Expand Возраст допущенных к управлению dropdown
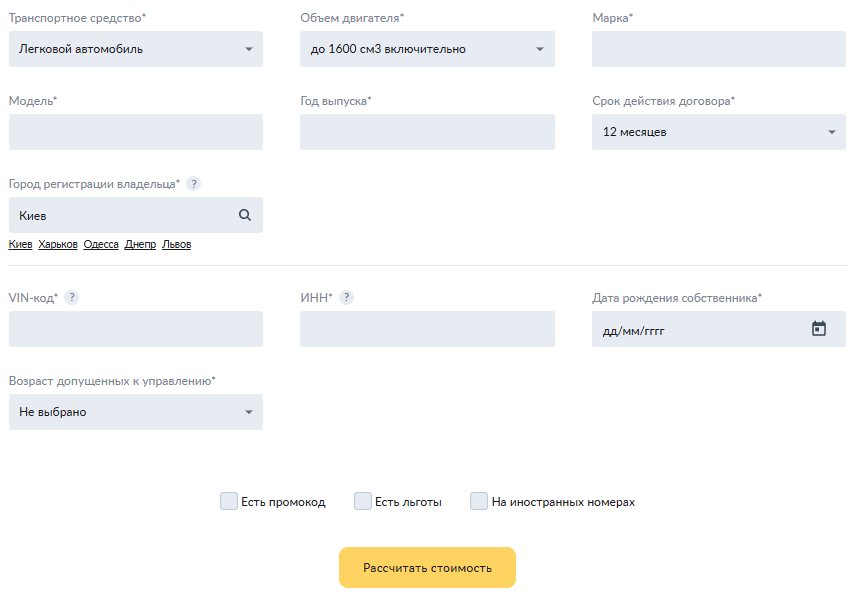853x606 pixels. (x=136, y=412)
